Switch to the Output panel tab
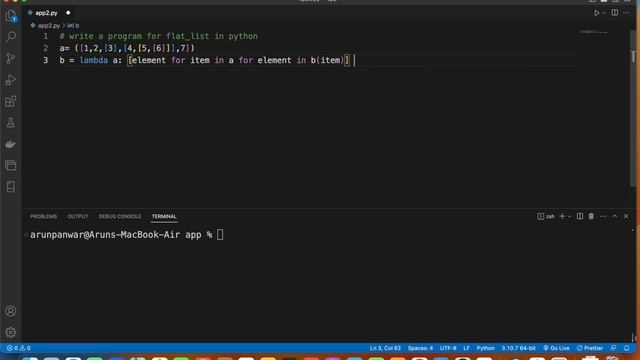 click(78, 216)
